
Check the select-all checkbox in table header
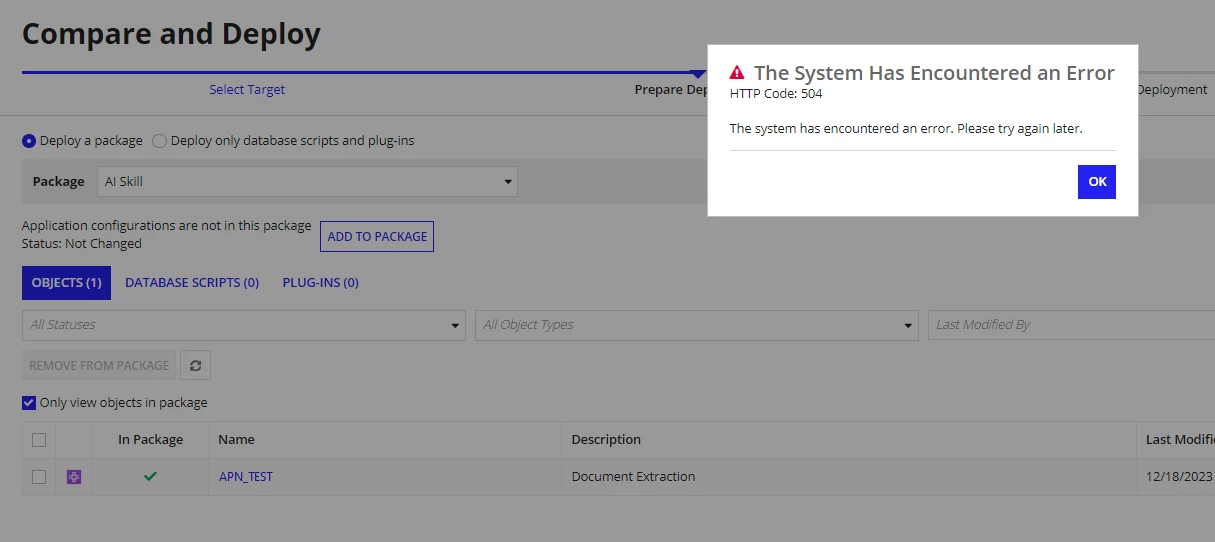pyautogui.click(x=39, y=439)
